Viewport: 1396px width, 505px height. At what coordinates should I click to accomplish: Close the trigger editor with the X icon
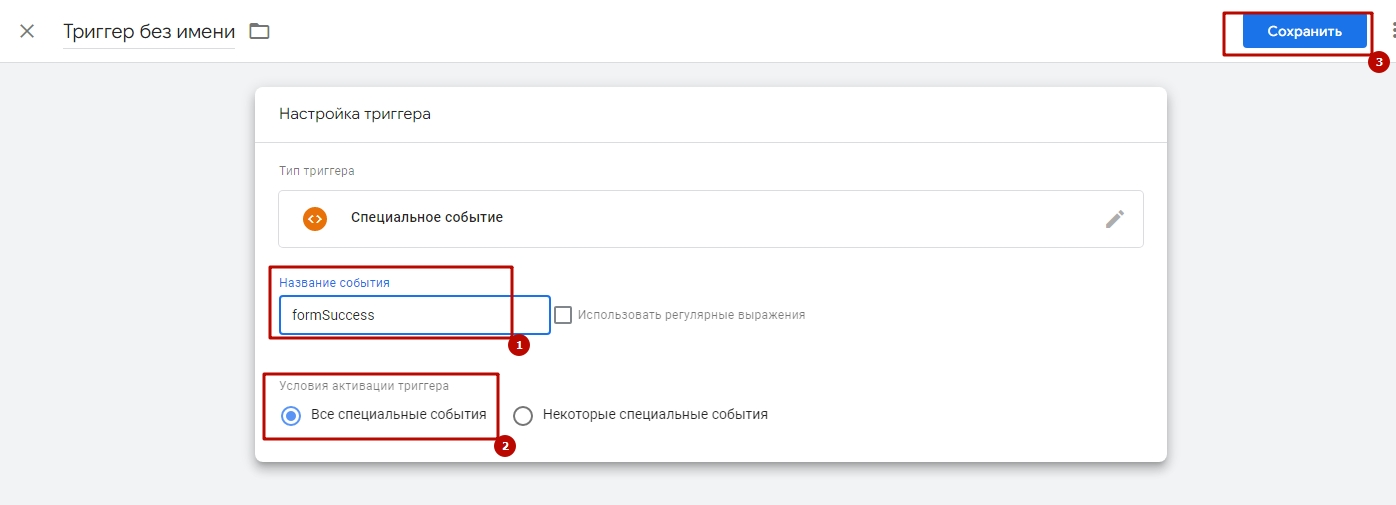coord(27,31)
